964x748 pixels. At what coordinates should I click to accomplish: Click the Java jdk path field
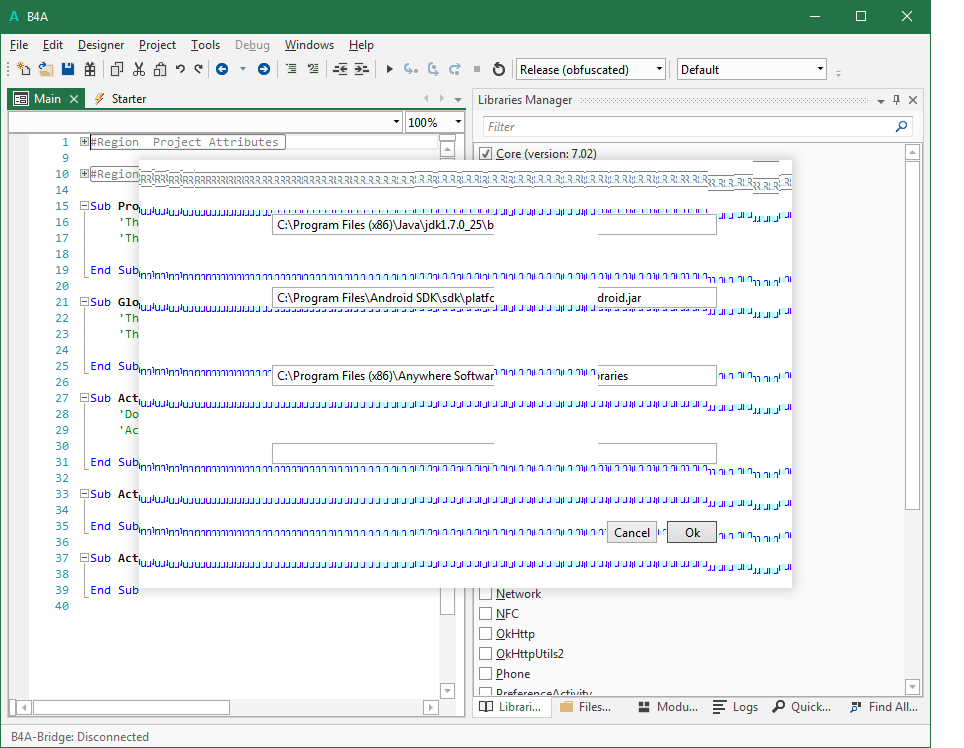(494, 224)
